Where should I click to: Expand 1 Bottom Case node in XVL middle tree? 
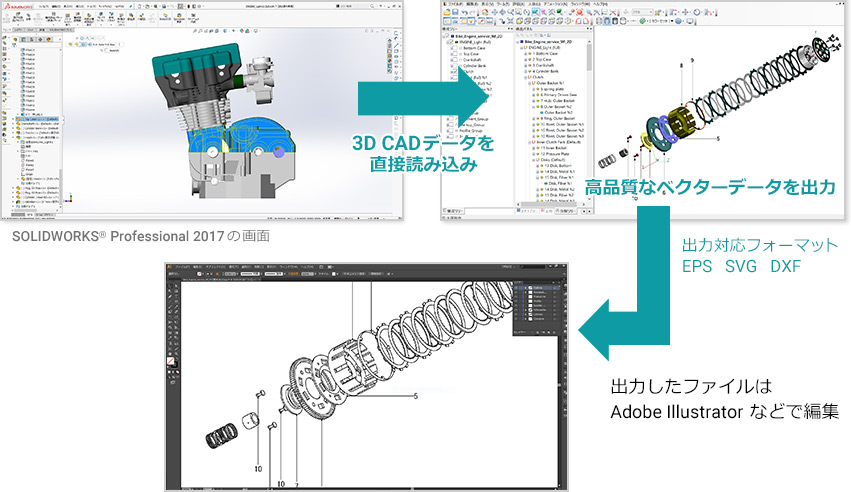[526, 54]
